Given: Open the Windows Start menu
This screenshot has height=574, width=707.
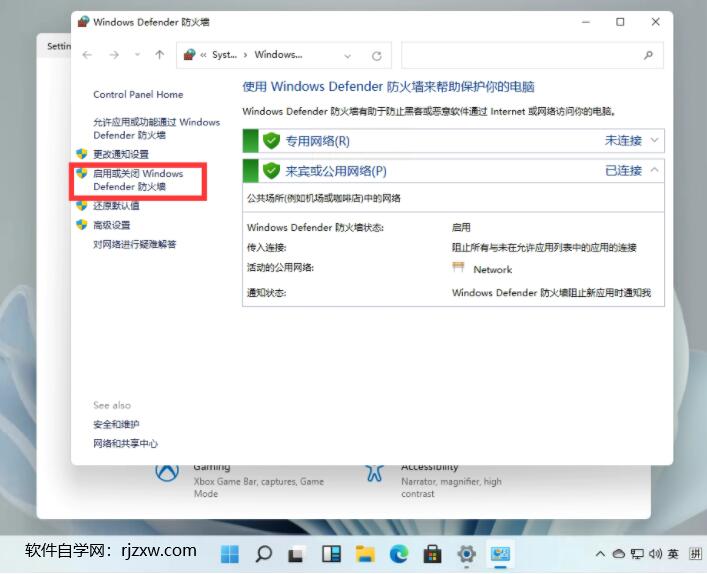Looking at the screenshot, I should tap(230, 554).
